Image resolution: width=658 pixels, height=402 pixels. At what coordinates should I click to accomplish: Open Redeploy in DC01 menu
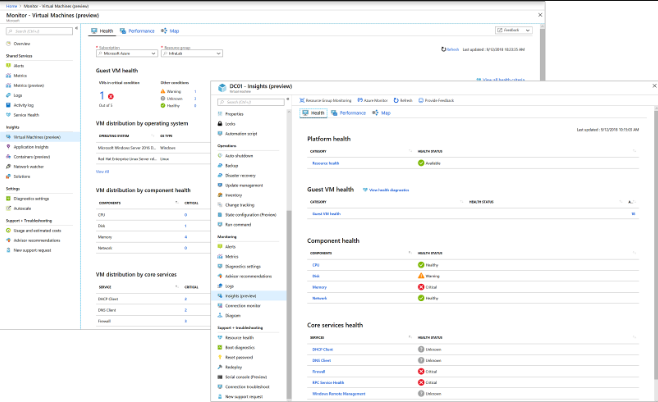tap(234, 368)
